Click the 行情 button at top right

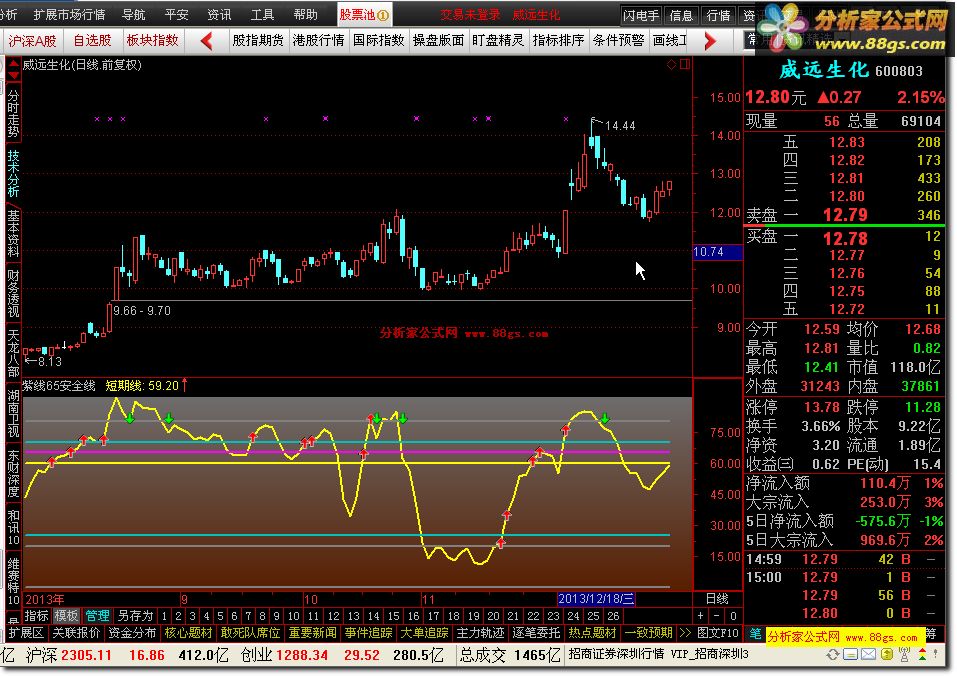tap(718, 15)
